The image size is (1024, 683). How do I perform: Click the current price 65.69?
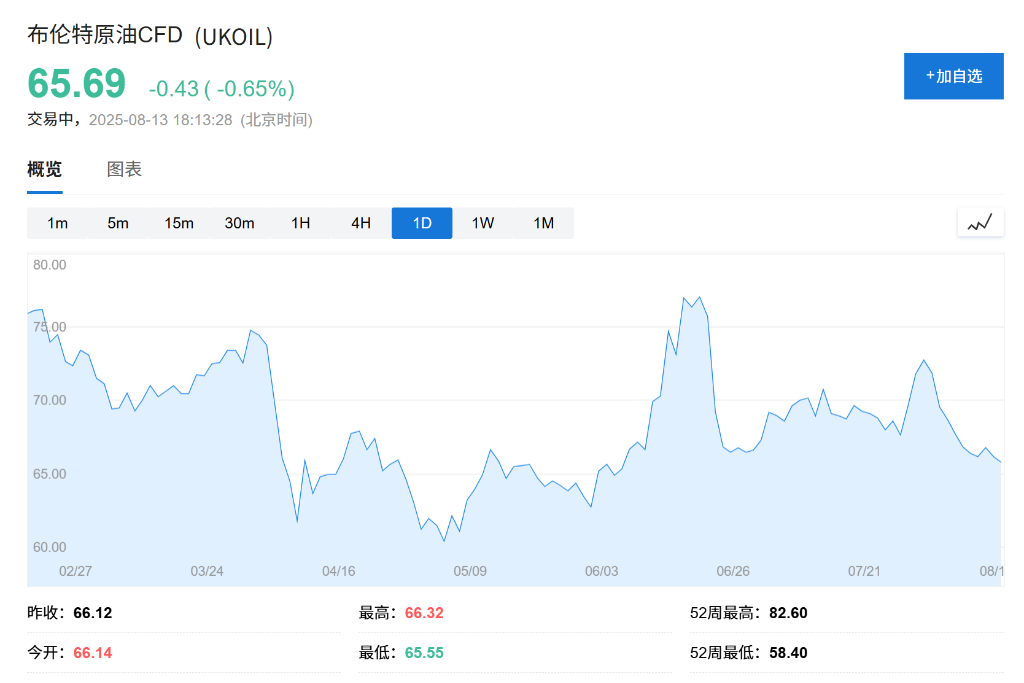[76, 84]
